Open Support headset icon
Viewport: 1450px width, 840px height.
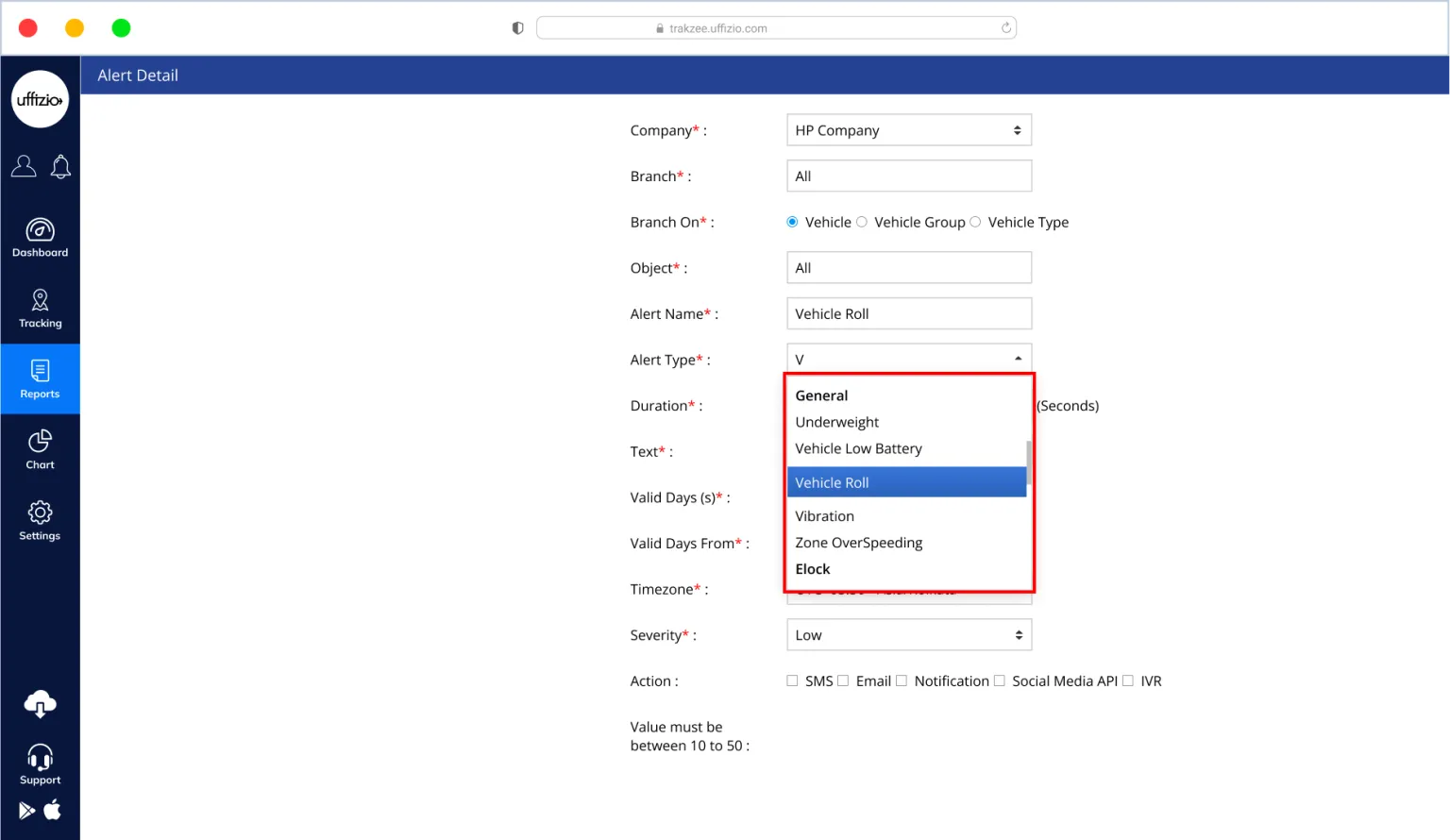40,764
